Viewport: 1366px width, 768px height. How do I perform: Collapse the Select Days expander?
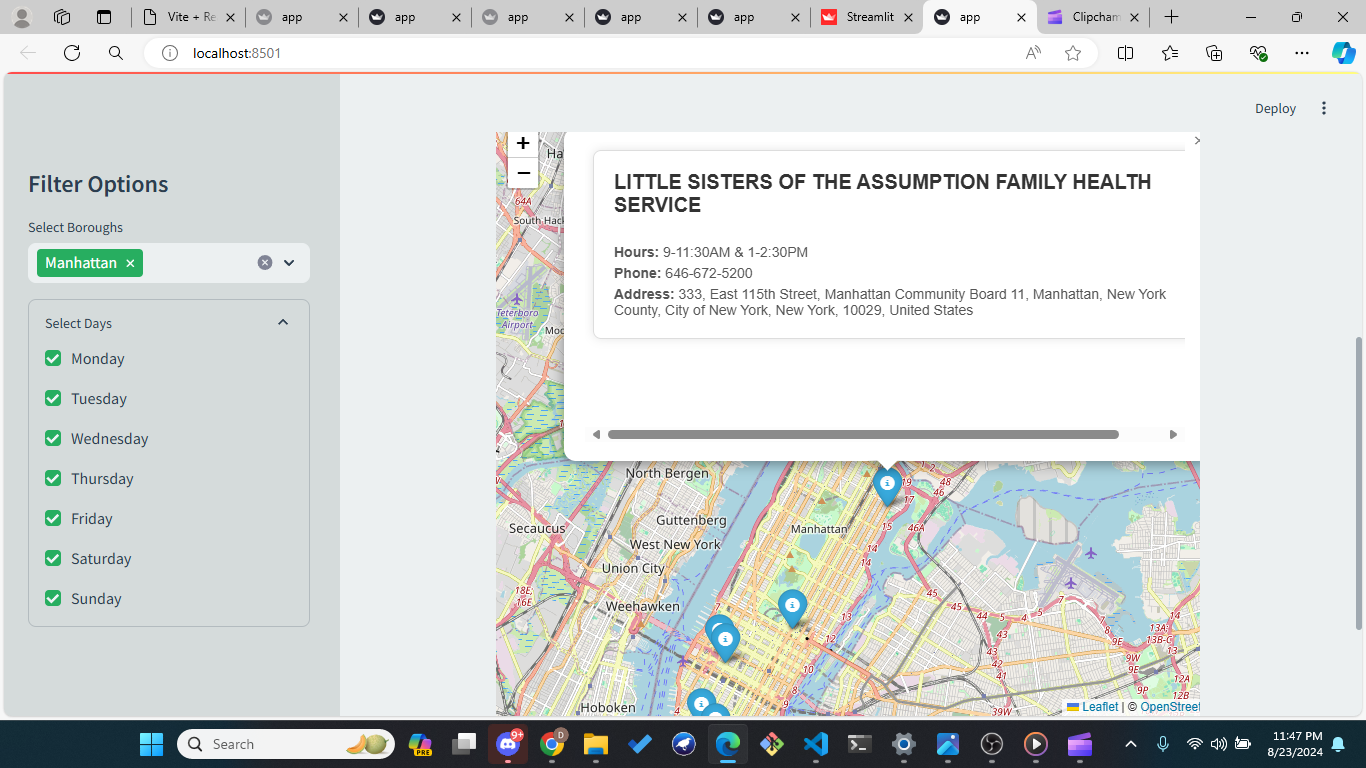[283, 322]
